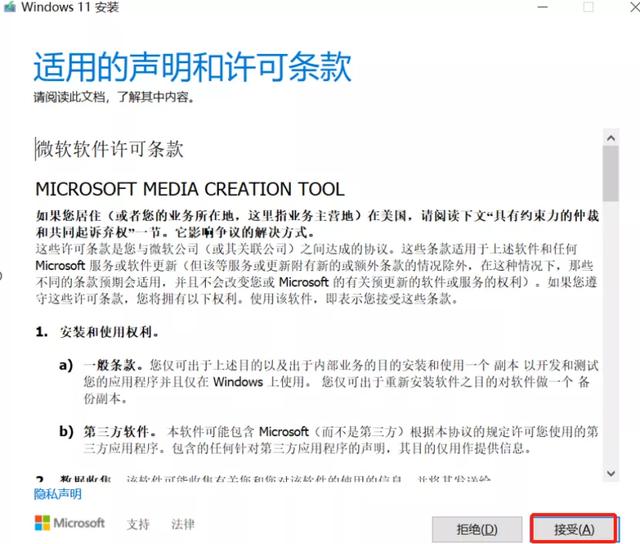
Task: Open the 隐私声明 privacy statement link
Action: tap(58, 494)
